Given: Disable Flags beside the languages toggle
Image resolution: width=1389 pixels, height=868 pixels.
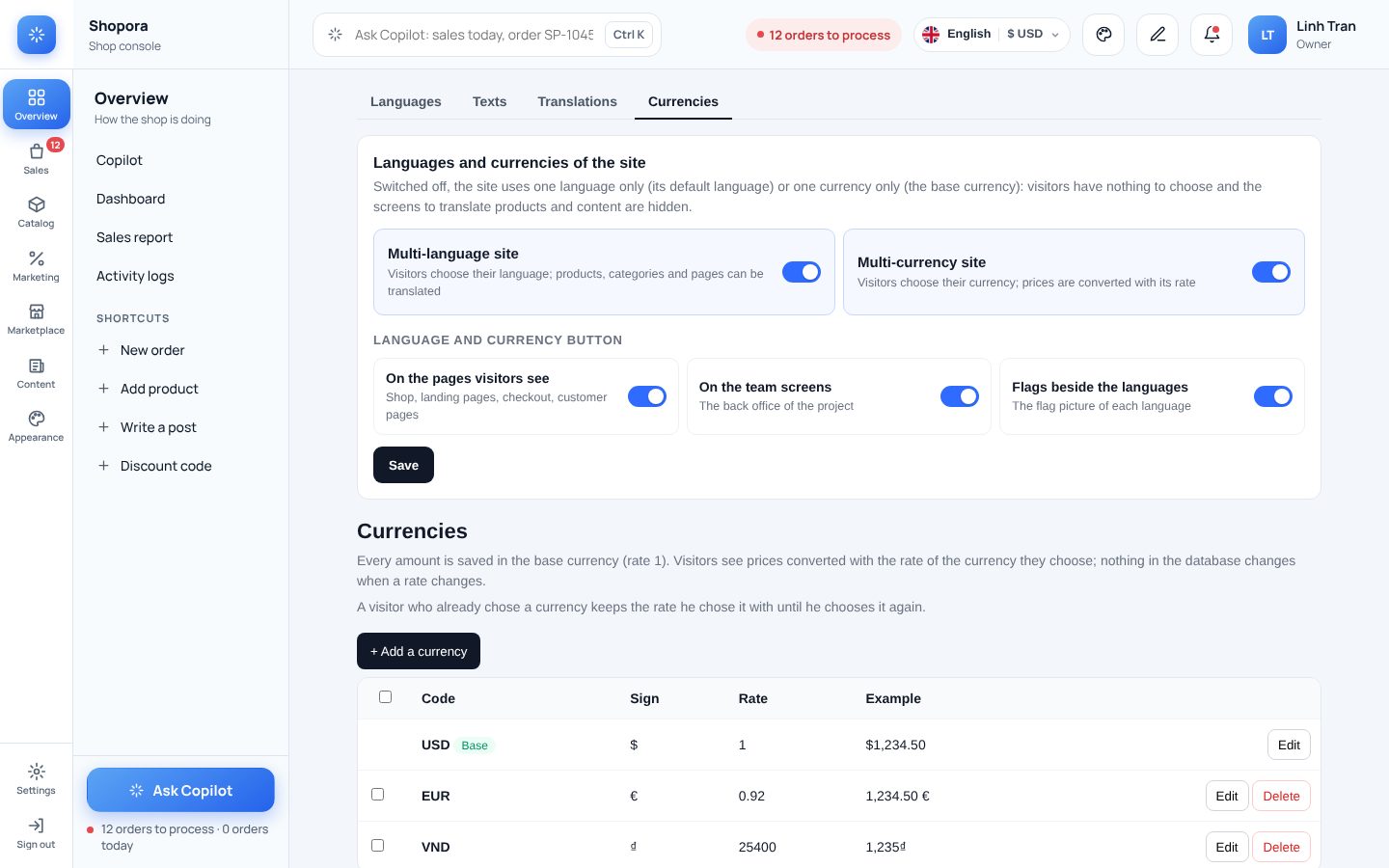Looking at the screenshot, I should point(1273,396).
